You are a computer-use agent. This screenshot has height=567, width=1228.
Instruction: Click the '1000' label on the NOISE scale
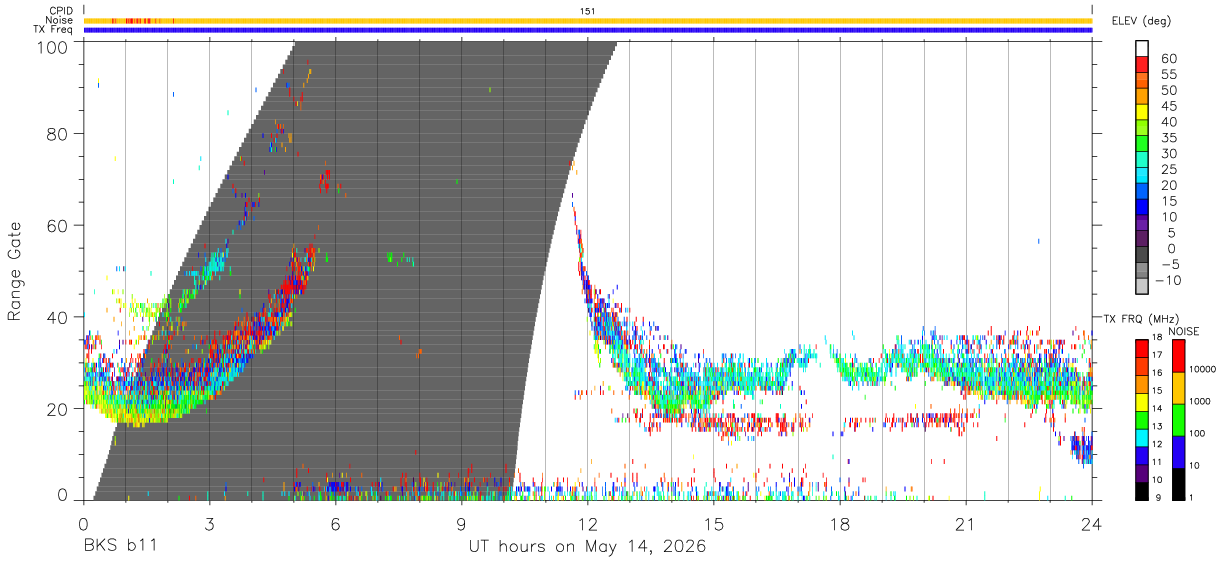1202,401
